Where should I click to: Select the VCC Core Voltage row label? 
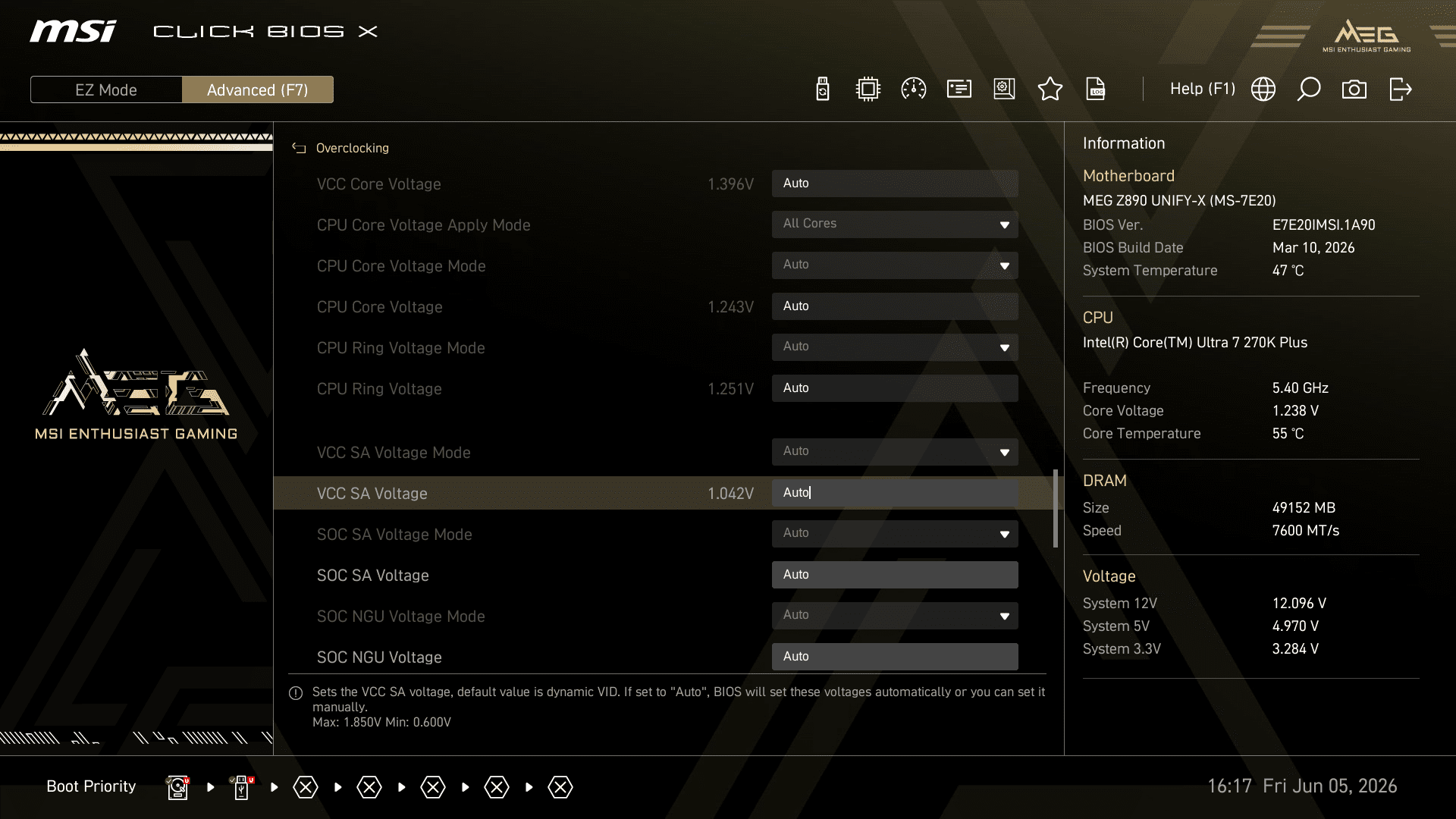point(378,184)
